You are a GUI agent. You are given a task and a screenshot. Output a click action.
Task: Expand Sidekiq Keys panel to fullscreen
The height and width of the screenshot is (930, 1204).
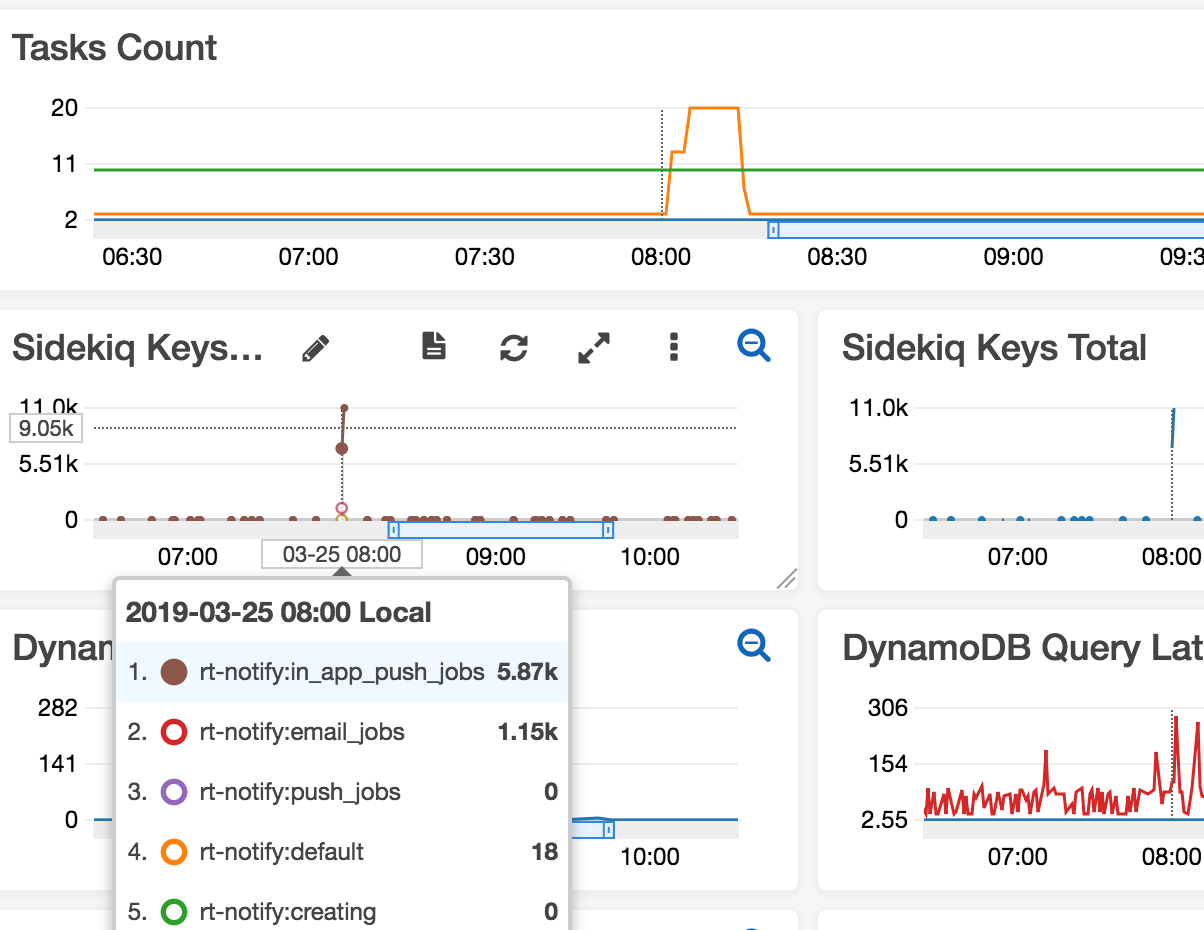pyautogui.click(x=595, y=347)
